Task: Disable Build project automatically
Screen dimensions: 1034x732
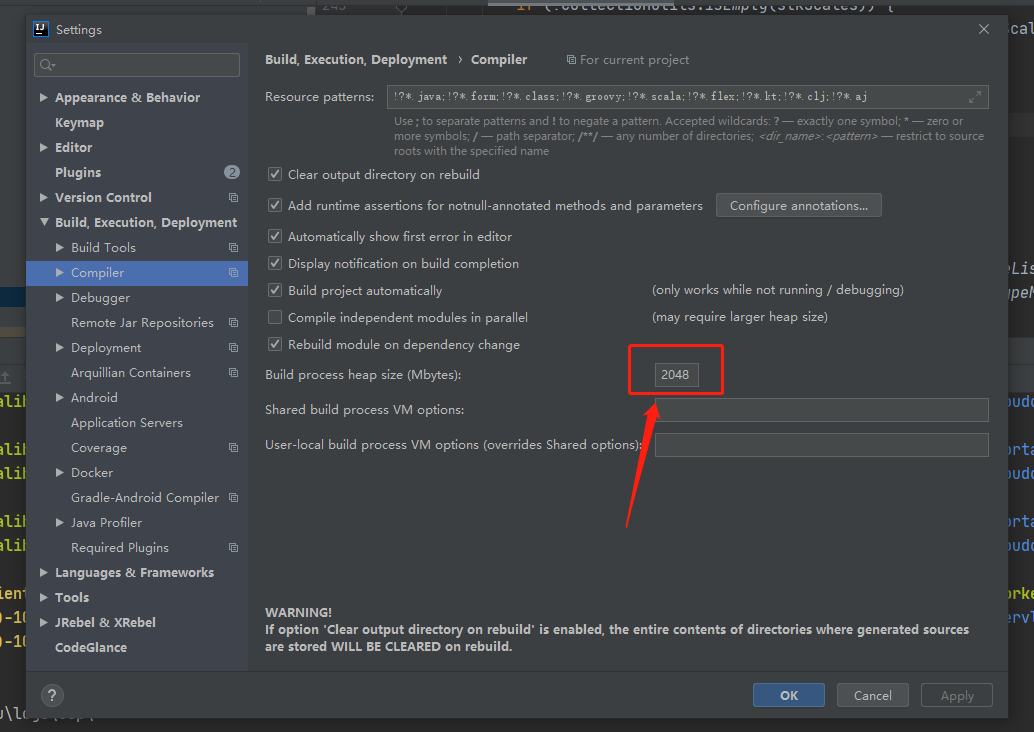Action: click(x=275, y=290)
